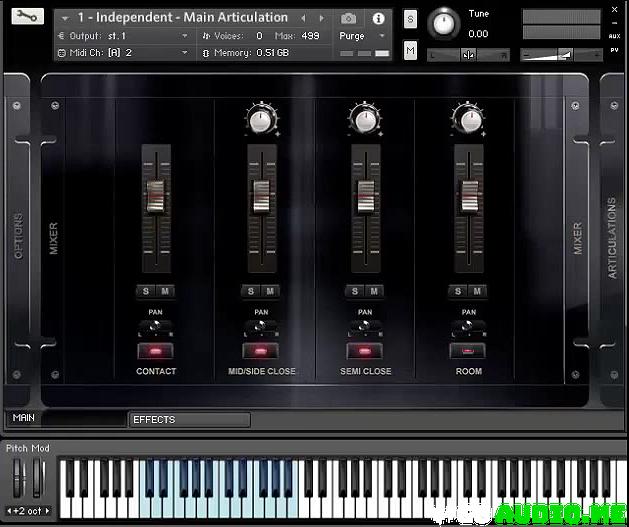Image resolution: width=629 pixels, height=527 pixels.
Task: Click the Mod wheel
Action: point(38,477)
